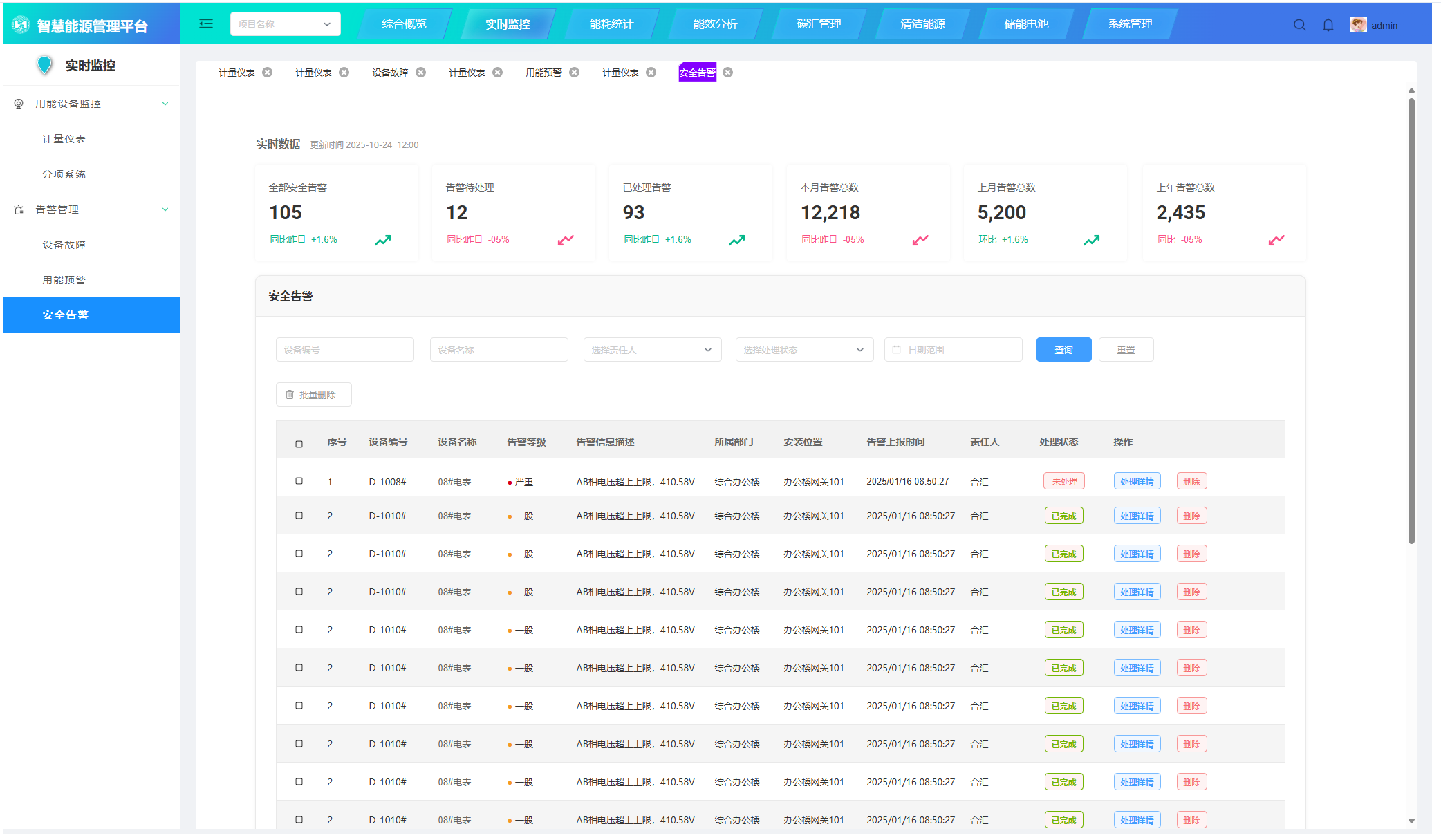
Task: Check the select-all header checkbox
Action: pos(299,444)
